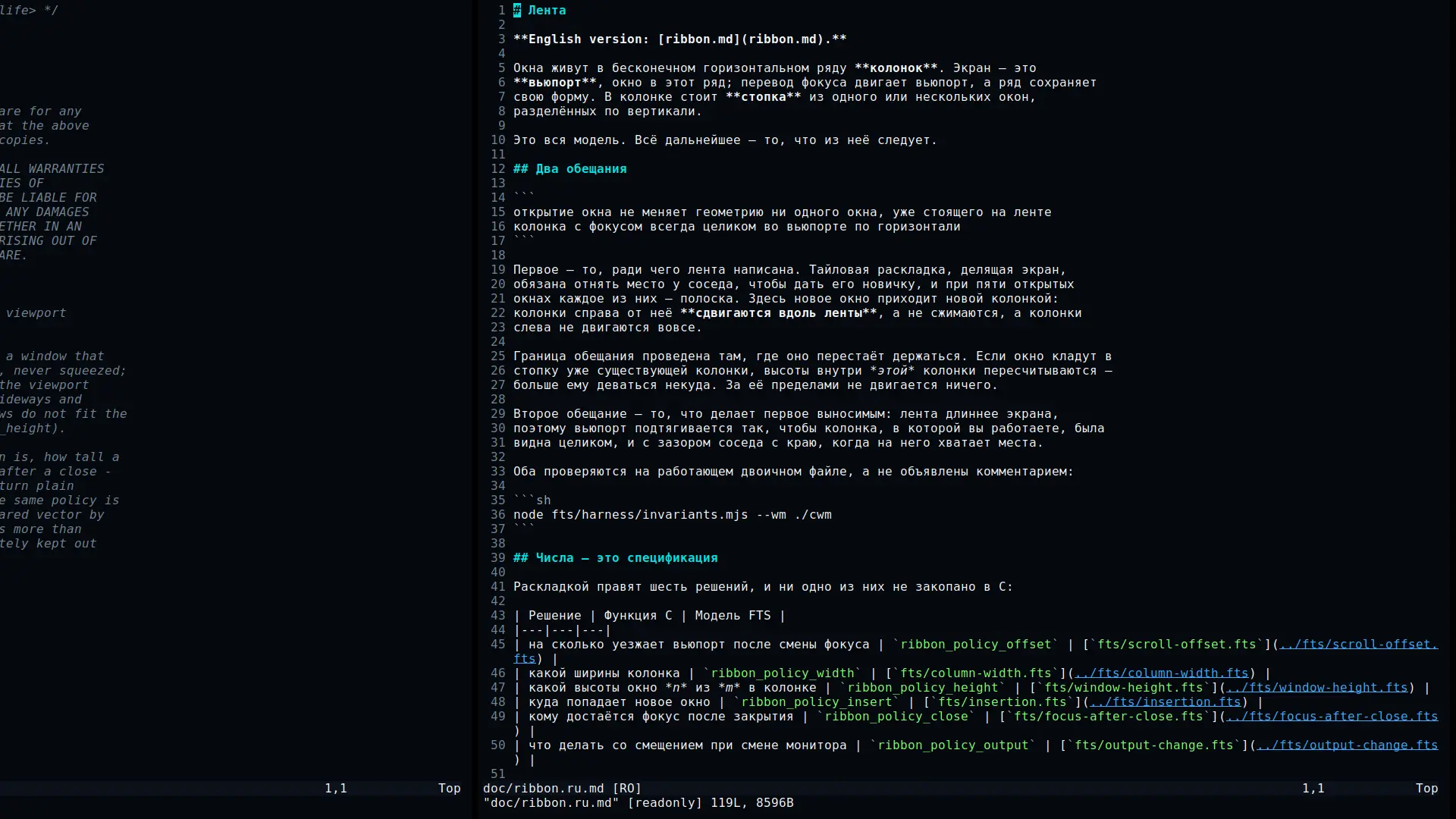This screenshot has height=819, width=1456.
Task: Click cursor position '1,1' in the left split's status line
Action: tap(336, 789)
